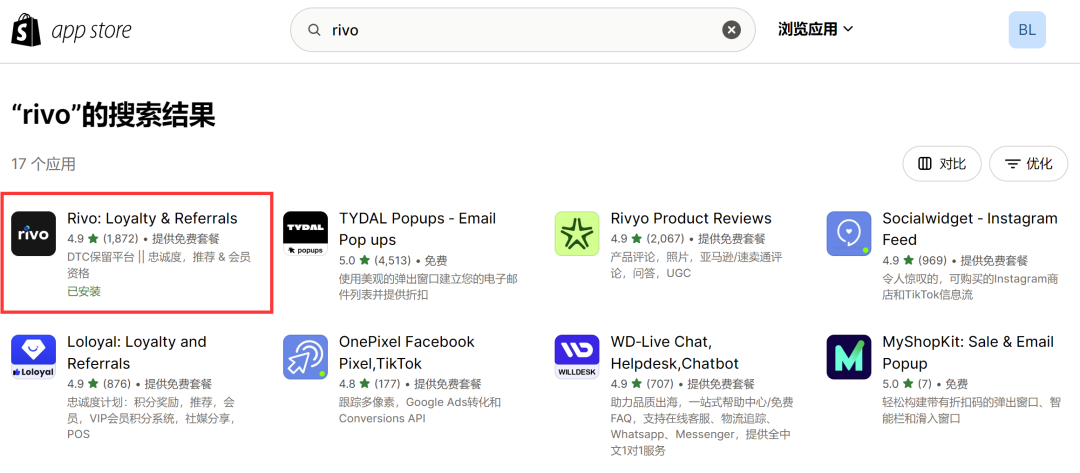Open the MyShopKit app icon
Viewport: 1080px width, 473px height.
(849, 357)
